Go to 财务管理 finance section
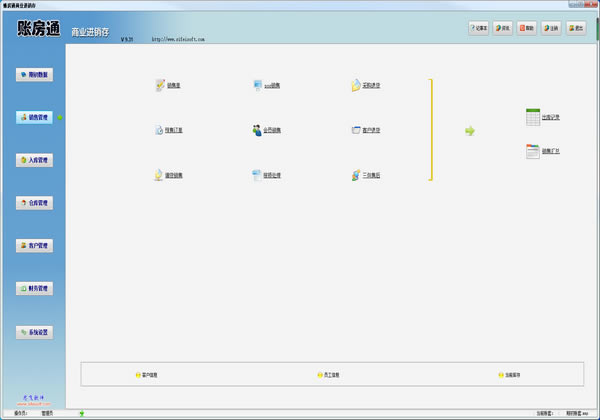Image resolution: width=600 pixels, height=420 pixels. (33, 288)
